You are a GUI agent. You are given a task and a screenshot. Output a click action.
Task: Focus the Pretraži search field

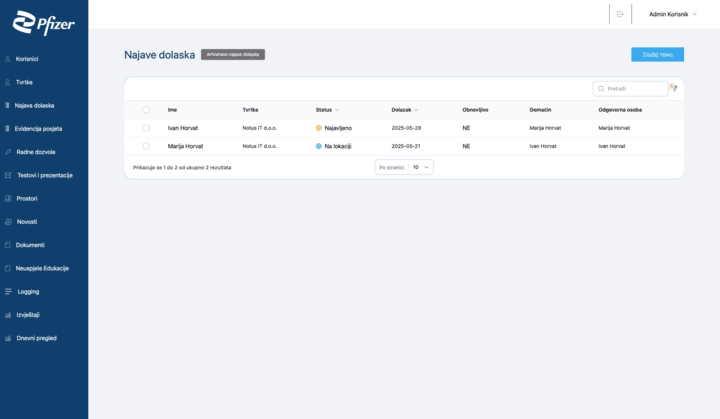[630, 89]
